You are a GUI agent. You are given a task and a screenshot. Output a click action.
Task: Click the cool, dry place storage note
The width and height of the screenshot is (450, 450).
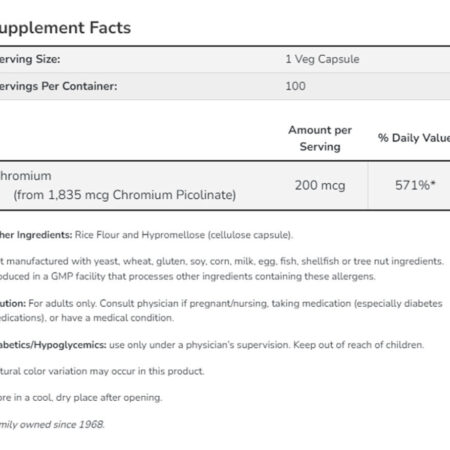[81, 398]
